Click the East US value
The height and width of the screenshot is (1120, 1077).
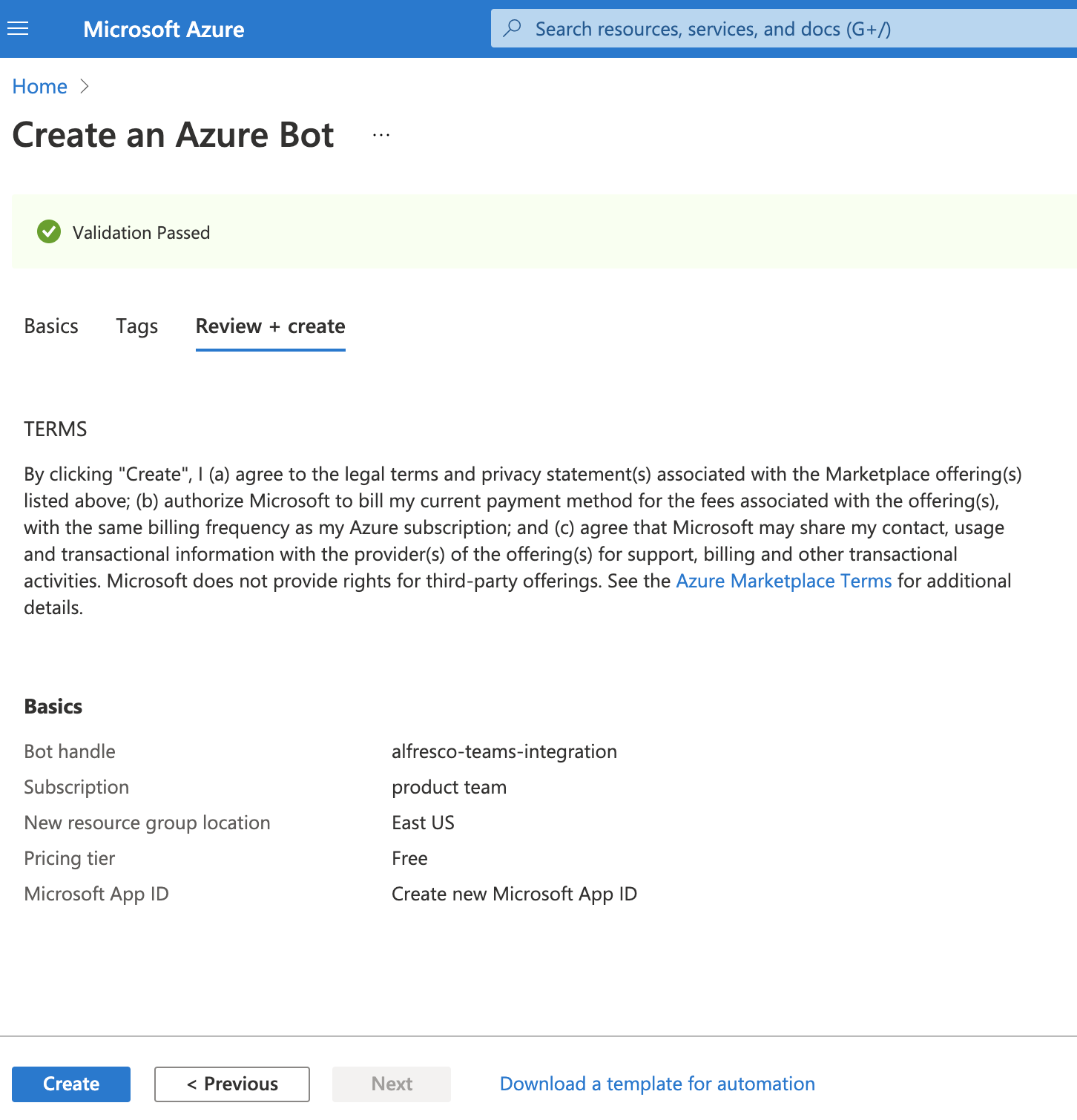(423, 823)
